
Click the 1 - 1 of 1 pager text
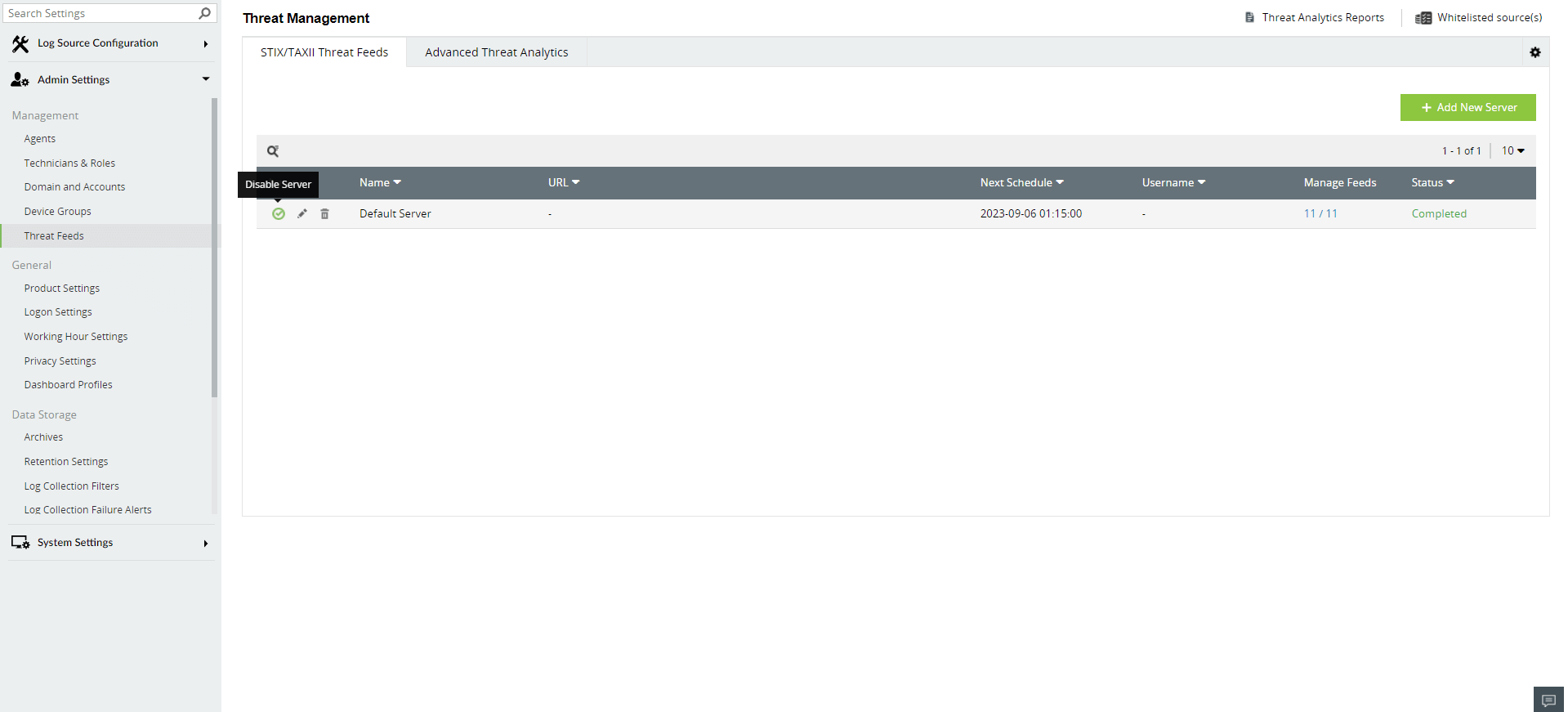[x=1461, y=151]
